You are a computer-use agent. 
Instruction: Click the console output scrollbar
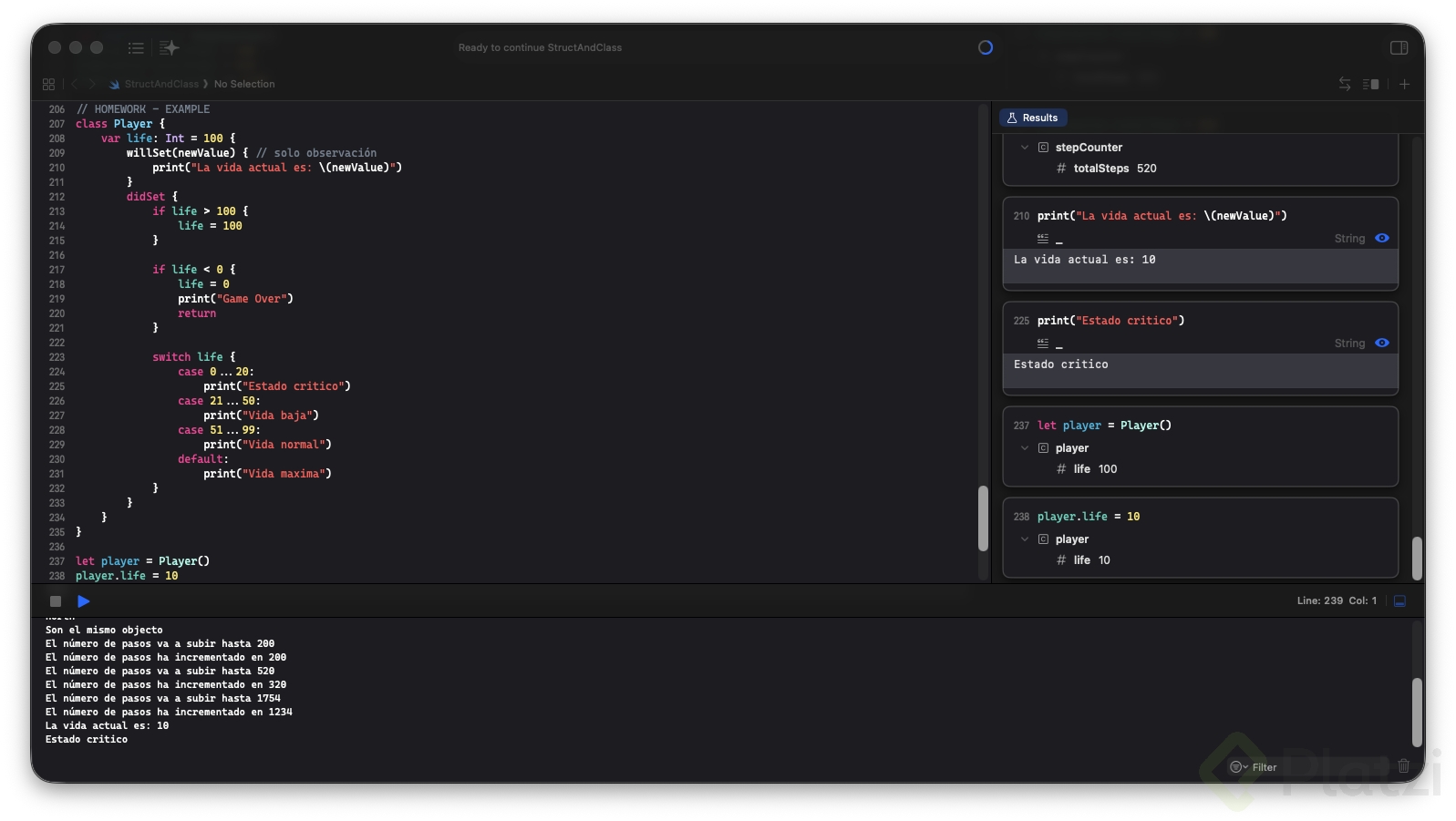pos(1417,713)
